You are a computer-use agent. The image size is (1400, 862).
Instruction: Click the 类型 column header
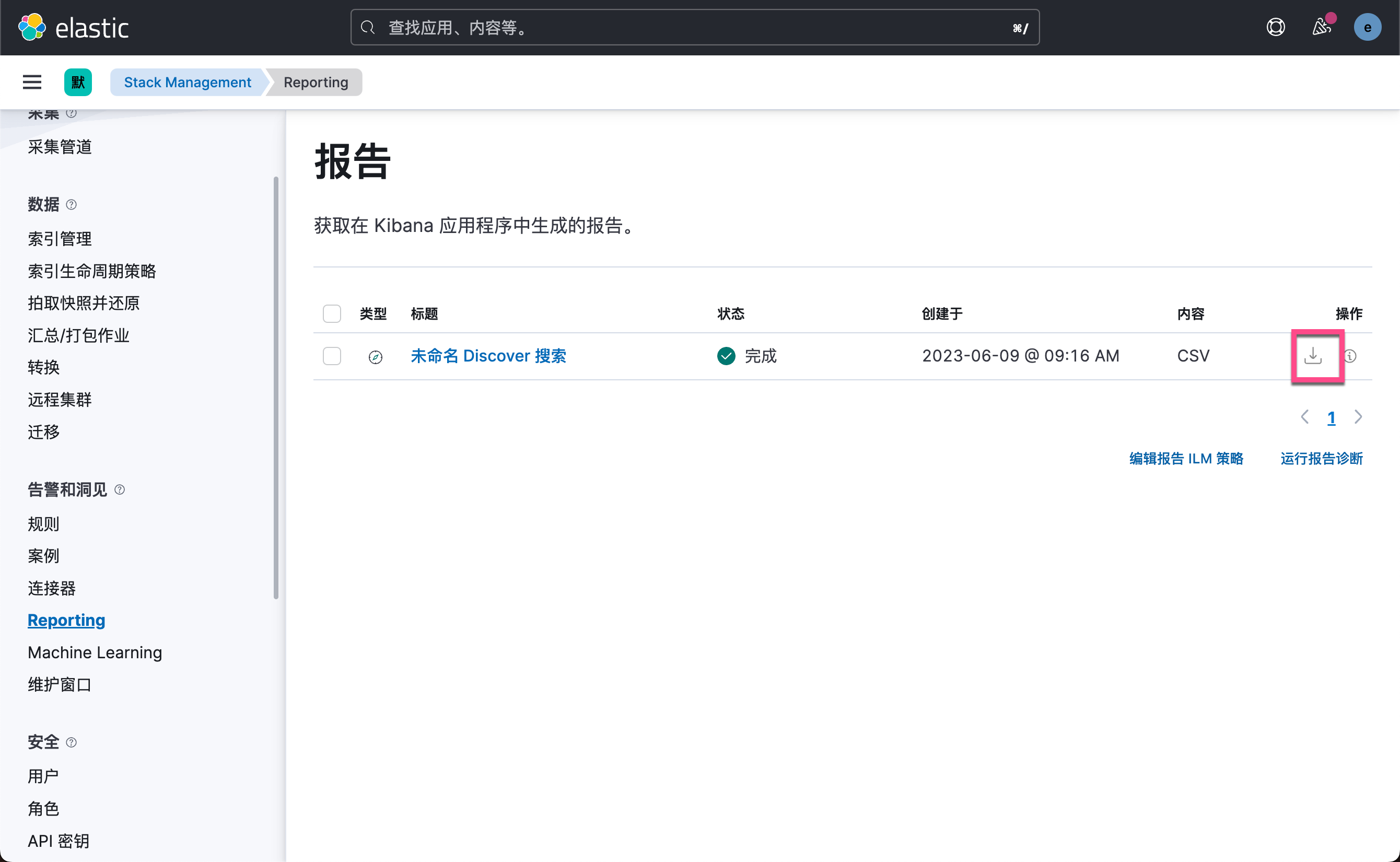click(x=374, y=313)
